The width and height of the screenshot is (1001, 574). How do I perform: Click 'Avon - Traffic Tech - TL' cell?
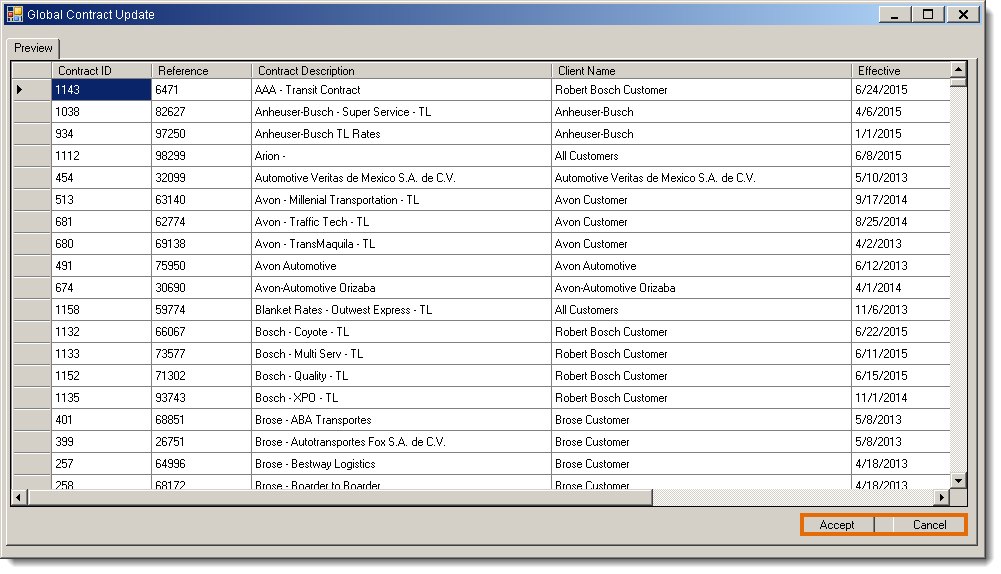coord(402,222)
